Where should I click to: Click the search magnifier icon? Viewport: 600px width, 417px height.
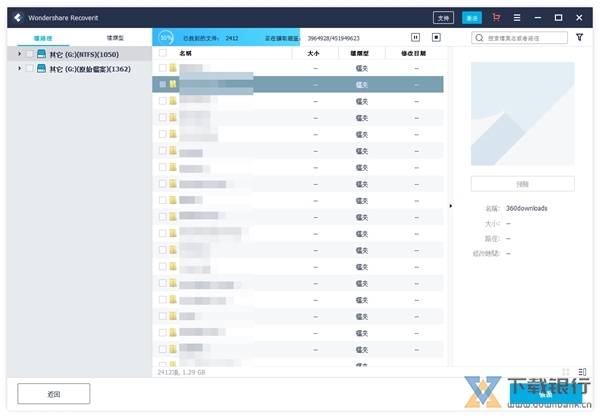click(479, 38)
